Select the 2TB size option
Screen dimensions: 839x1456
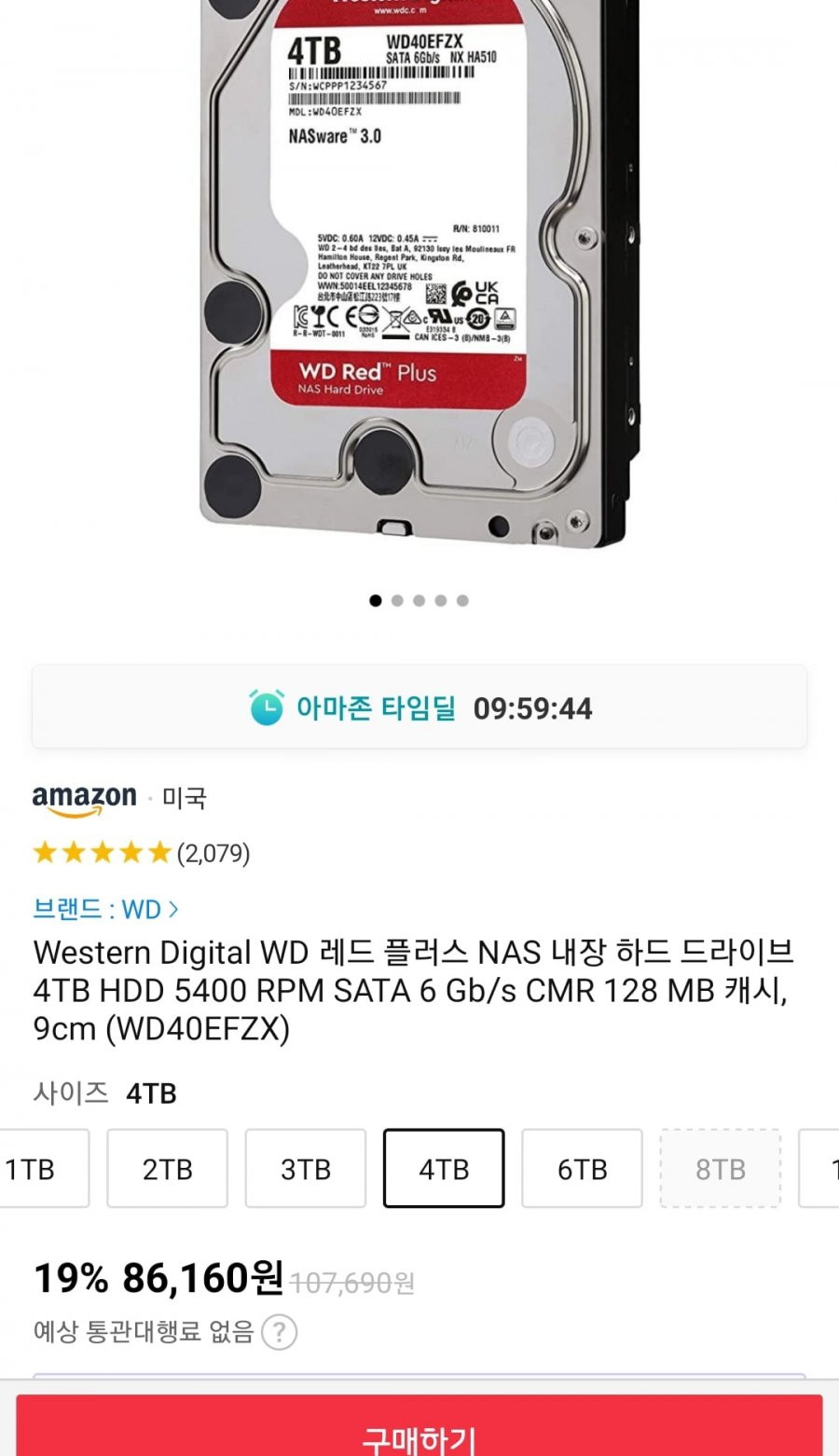tap(168, 1168)
